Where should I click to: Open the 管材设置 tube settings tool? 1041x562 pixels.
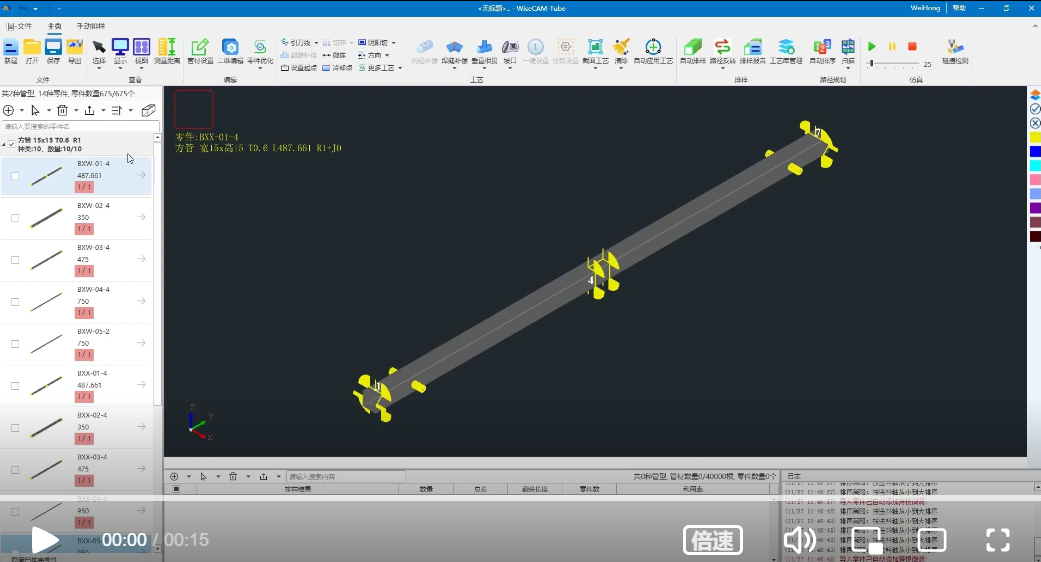coord(200,50)
